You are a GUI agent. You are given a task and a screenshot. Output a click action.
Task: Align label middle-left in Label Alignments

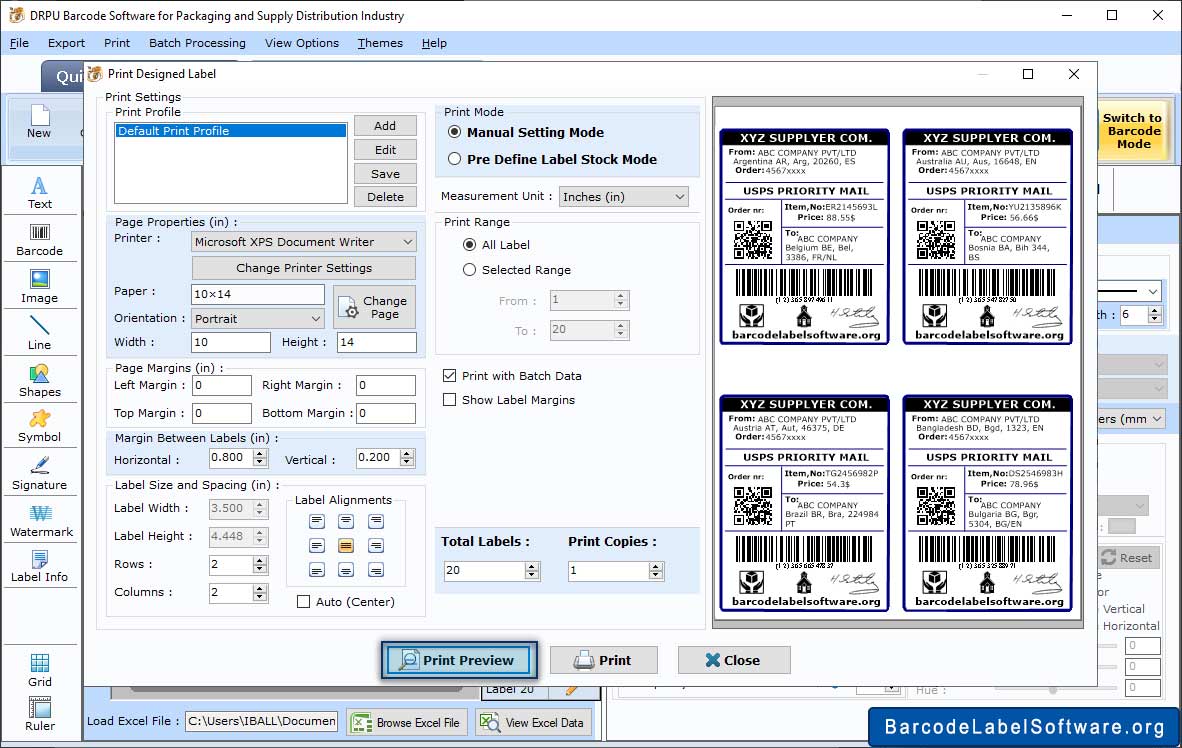click(x=317, y=545)
